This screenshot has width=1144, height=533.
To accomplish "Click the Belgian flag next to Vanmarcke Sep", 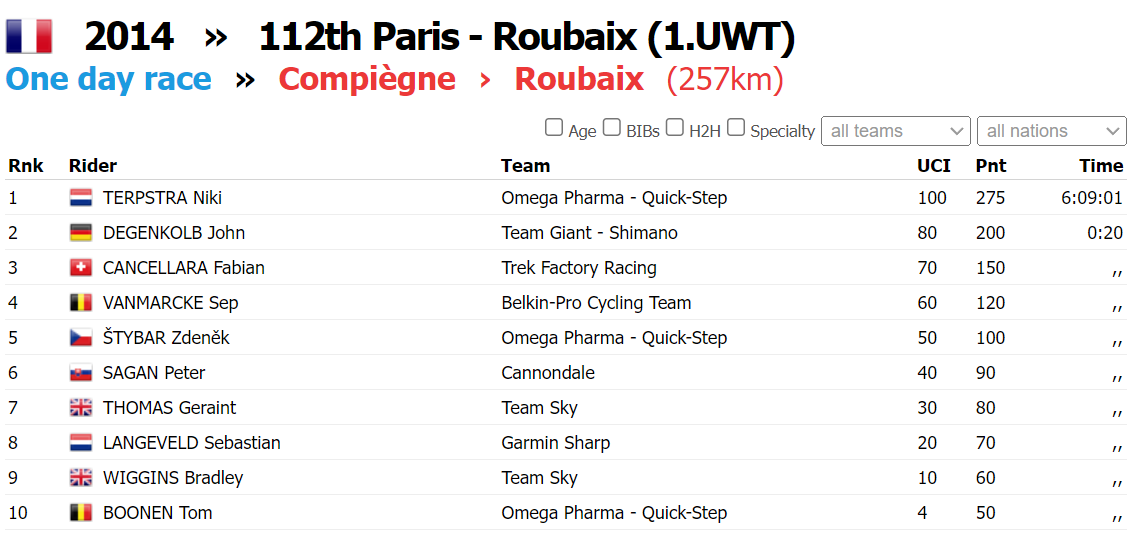I will point(81,303).
